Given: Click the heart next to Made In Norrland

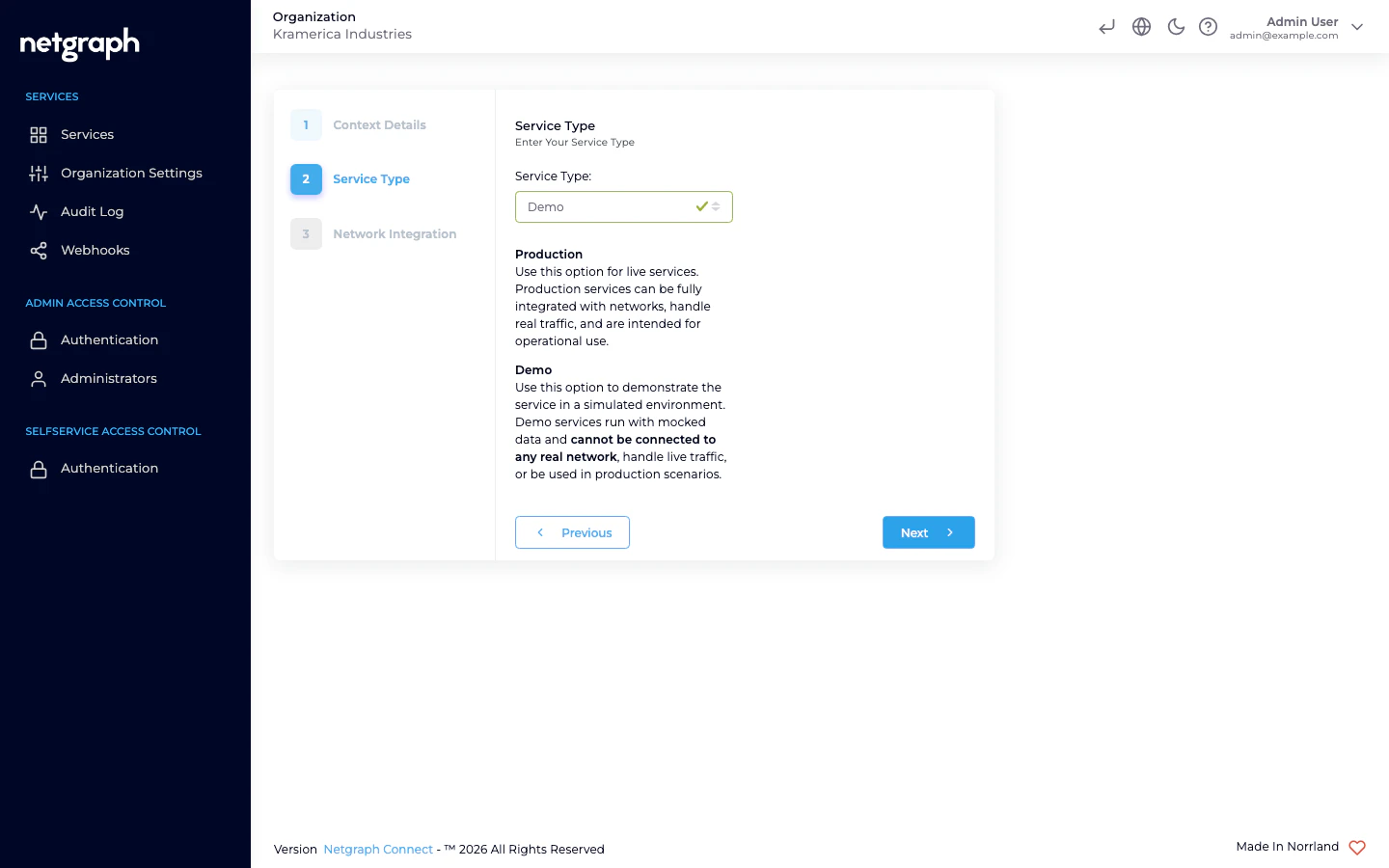Looking at the screenshot, I should pos(1356,847).
